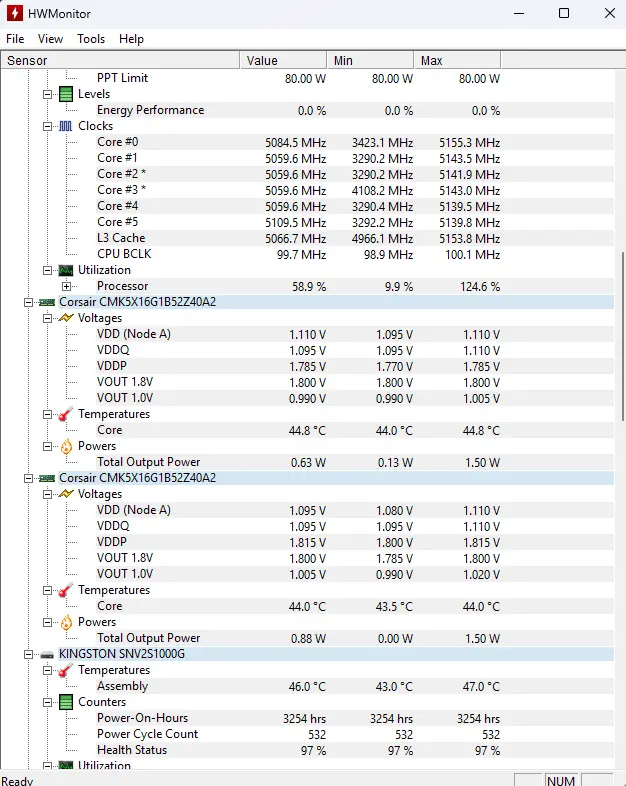Collapse the Counters node under KINGSTON
Image resolution: width=626 pixels, height=786 pixels.
pos(48,702)
